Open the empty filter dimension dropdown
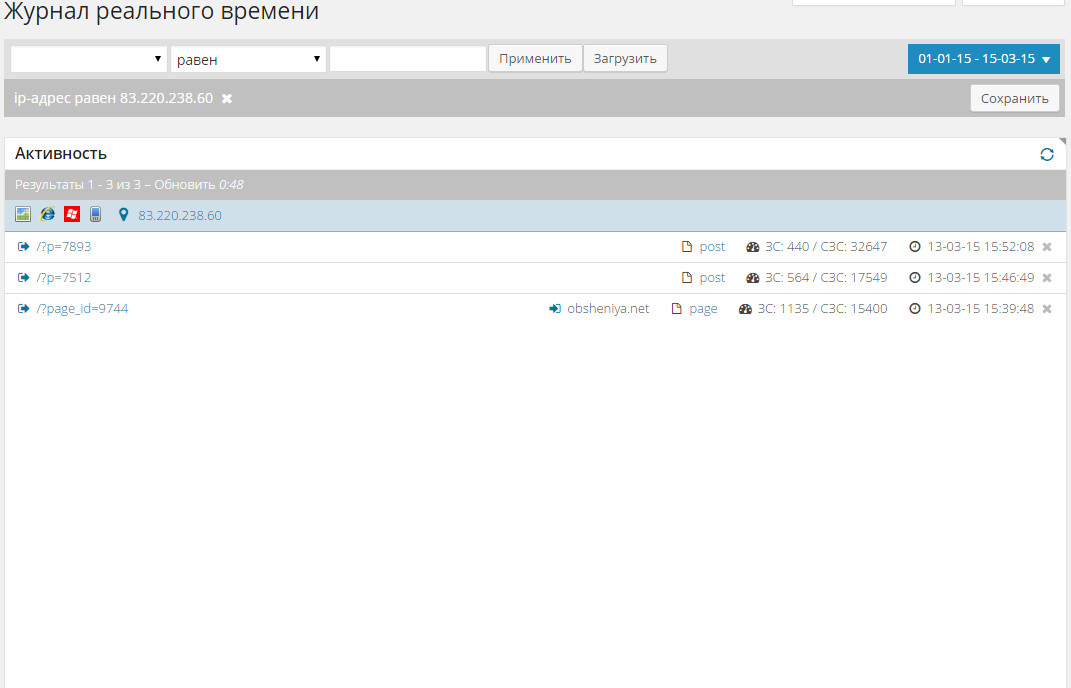Viewport: 1071px width, 688px height. (x=89, y=59)
